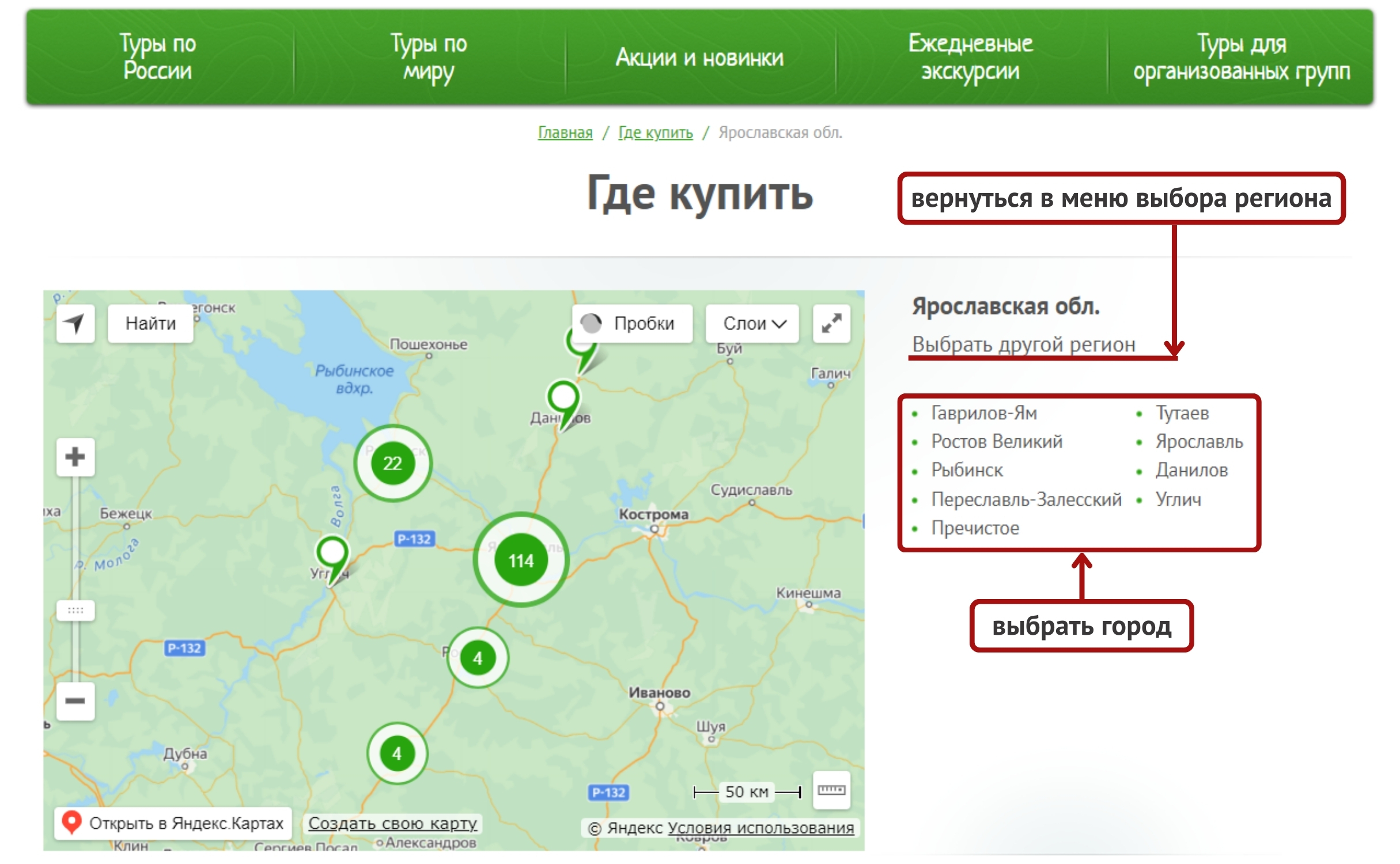This screenshot has width=1400, height=864.
Task: Click the cluster marker labeled 22
Action: 393,463
